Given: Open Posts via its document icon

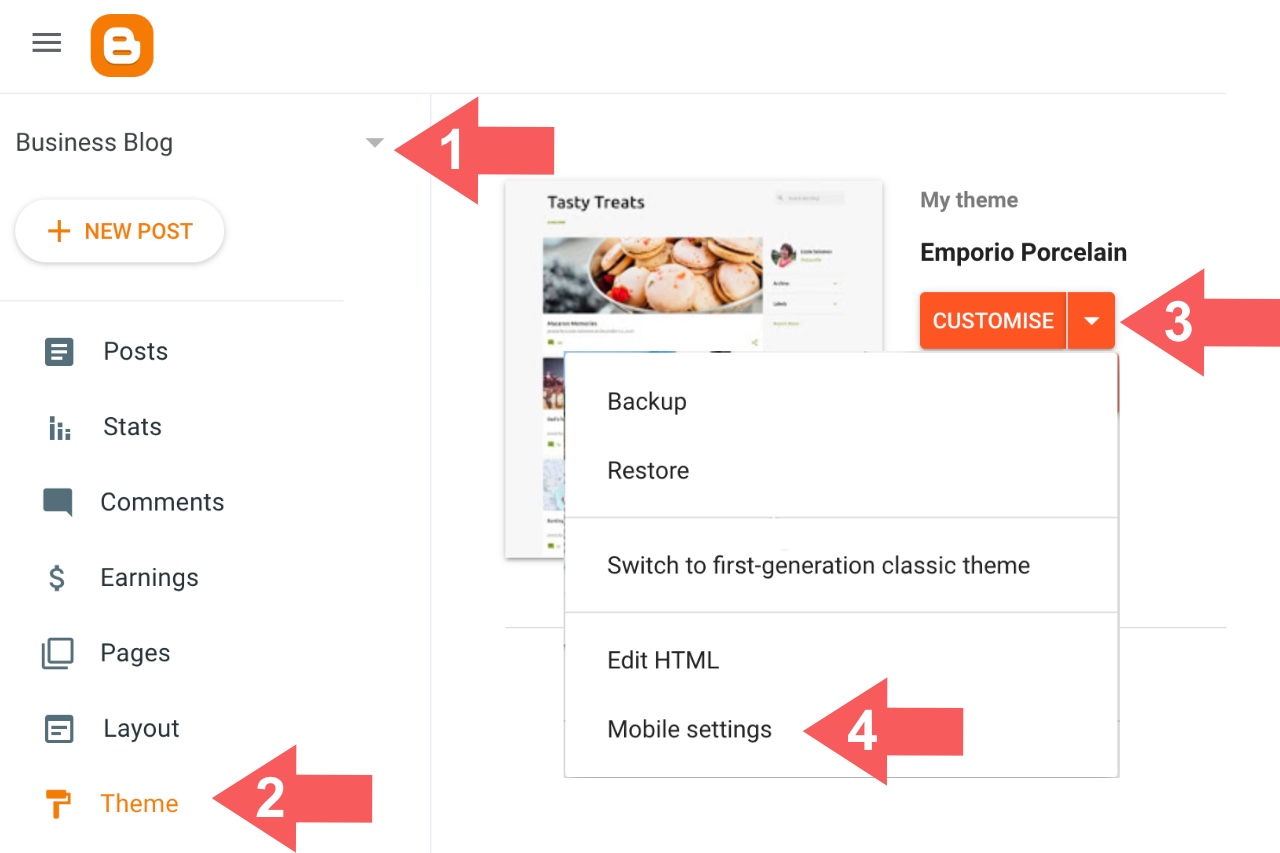Looking at the screenshot, I should (x=59, y=352).
